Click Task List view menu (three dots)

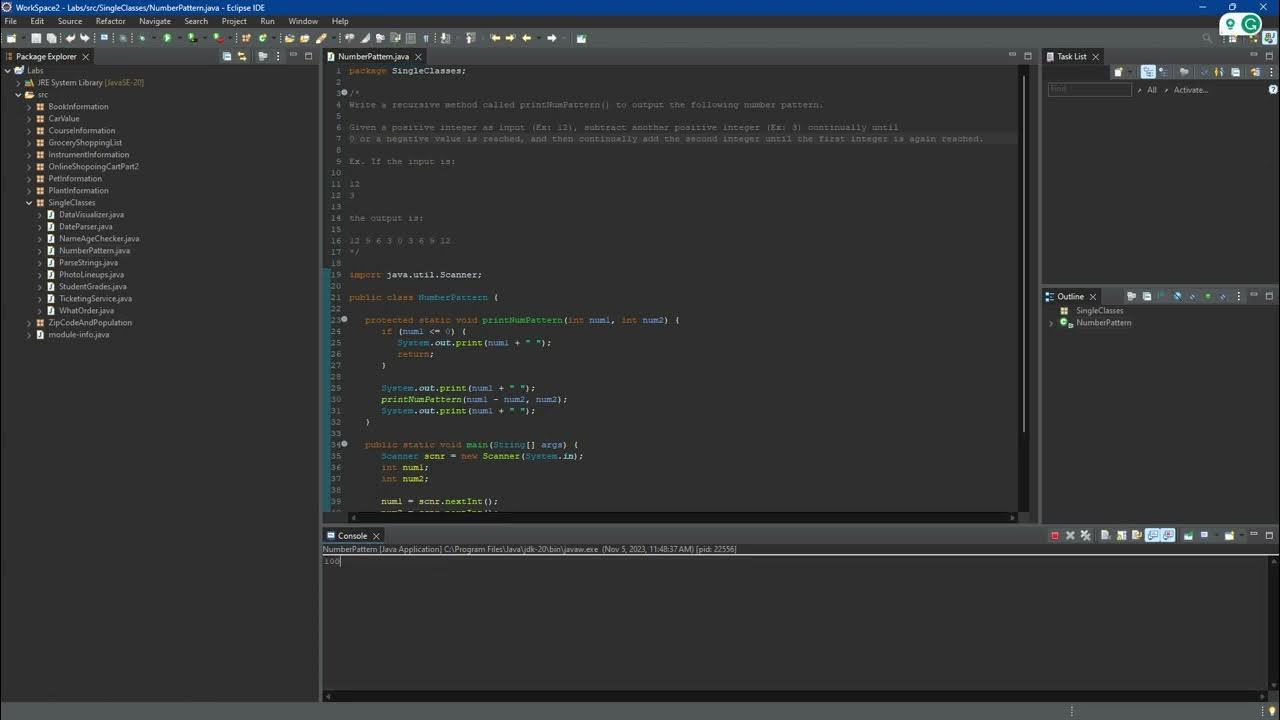click(1272, 72)
